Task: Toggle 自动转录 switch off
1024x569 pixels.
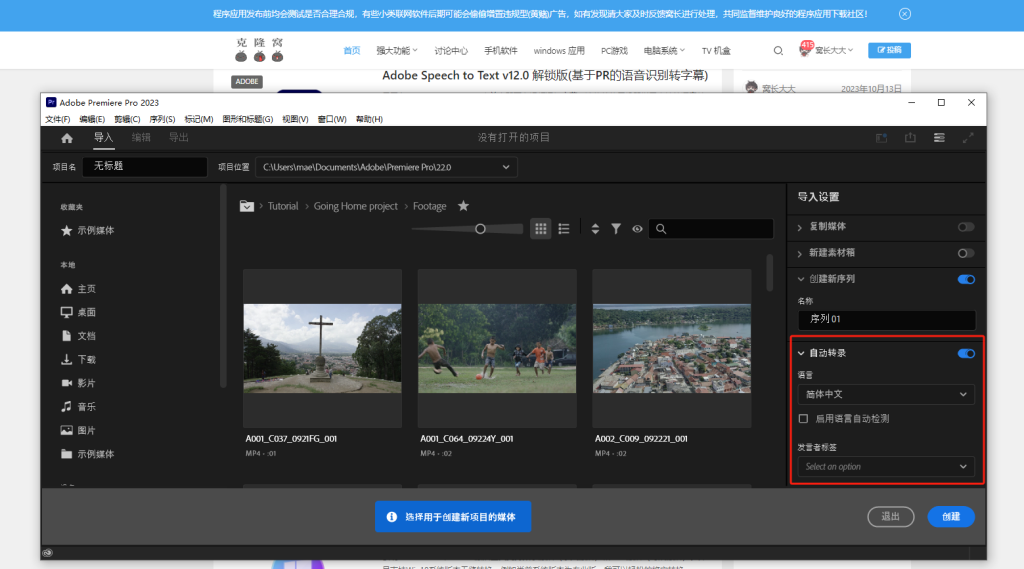Action: (966, 353)
